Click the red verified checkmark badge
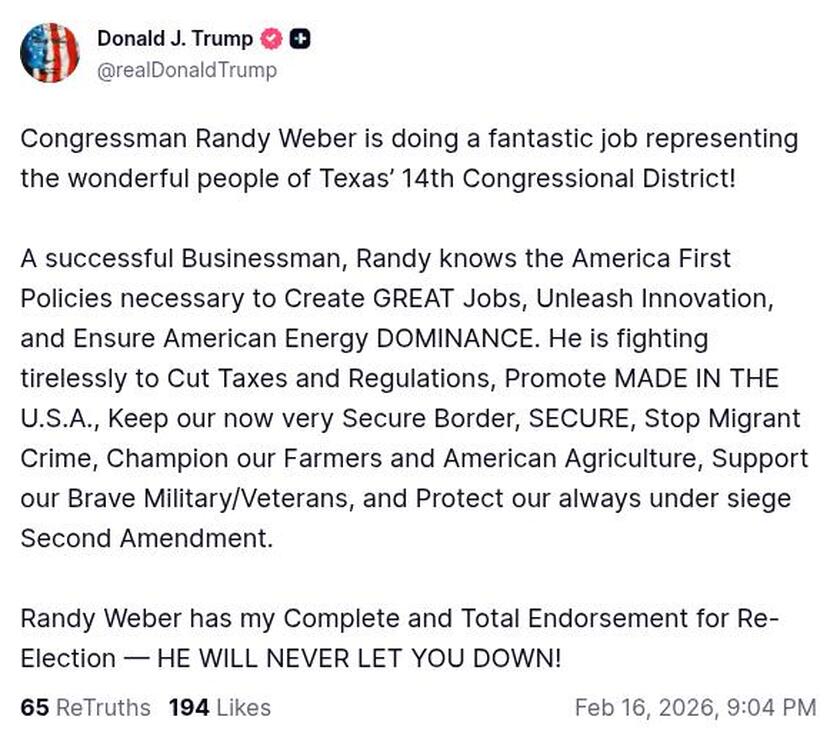Screen dimensions: 840x750 point(270,40)
